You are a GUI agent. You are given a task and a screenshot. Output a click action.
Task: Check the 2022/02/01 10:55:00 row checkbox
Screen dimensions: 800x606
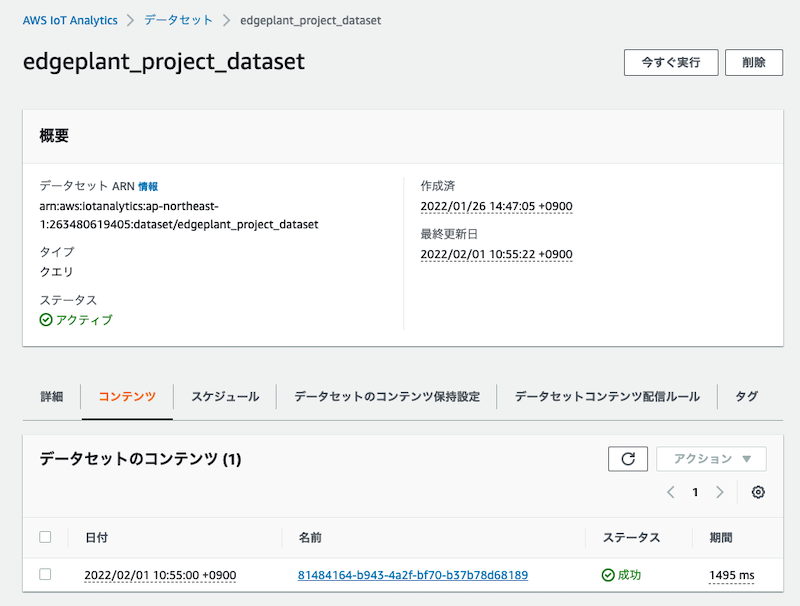tap(45, 574)
